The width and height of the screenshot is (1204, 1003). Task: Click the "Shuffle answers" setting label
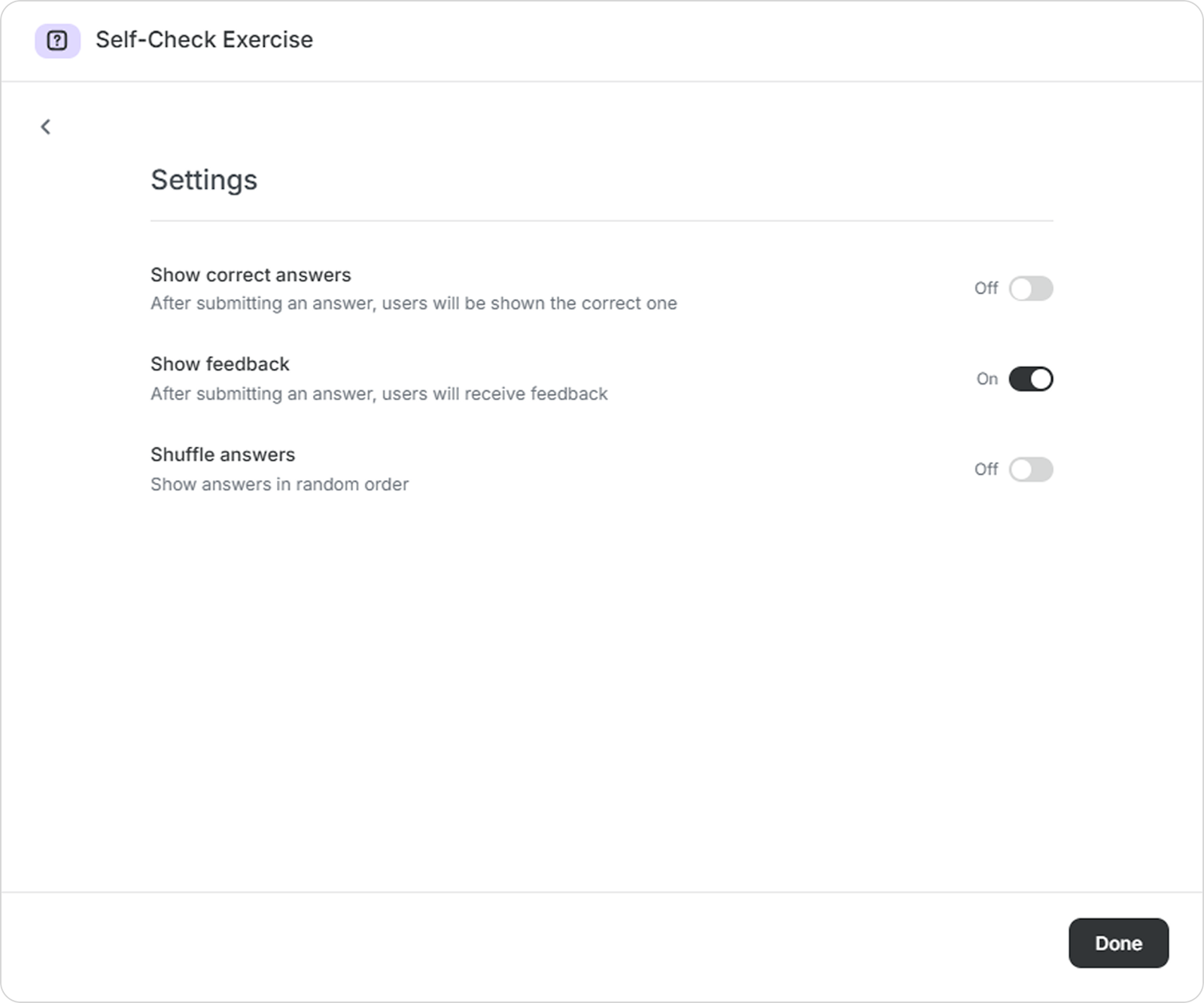pyautogui.click(x=223, y=454)
